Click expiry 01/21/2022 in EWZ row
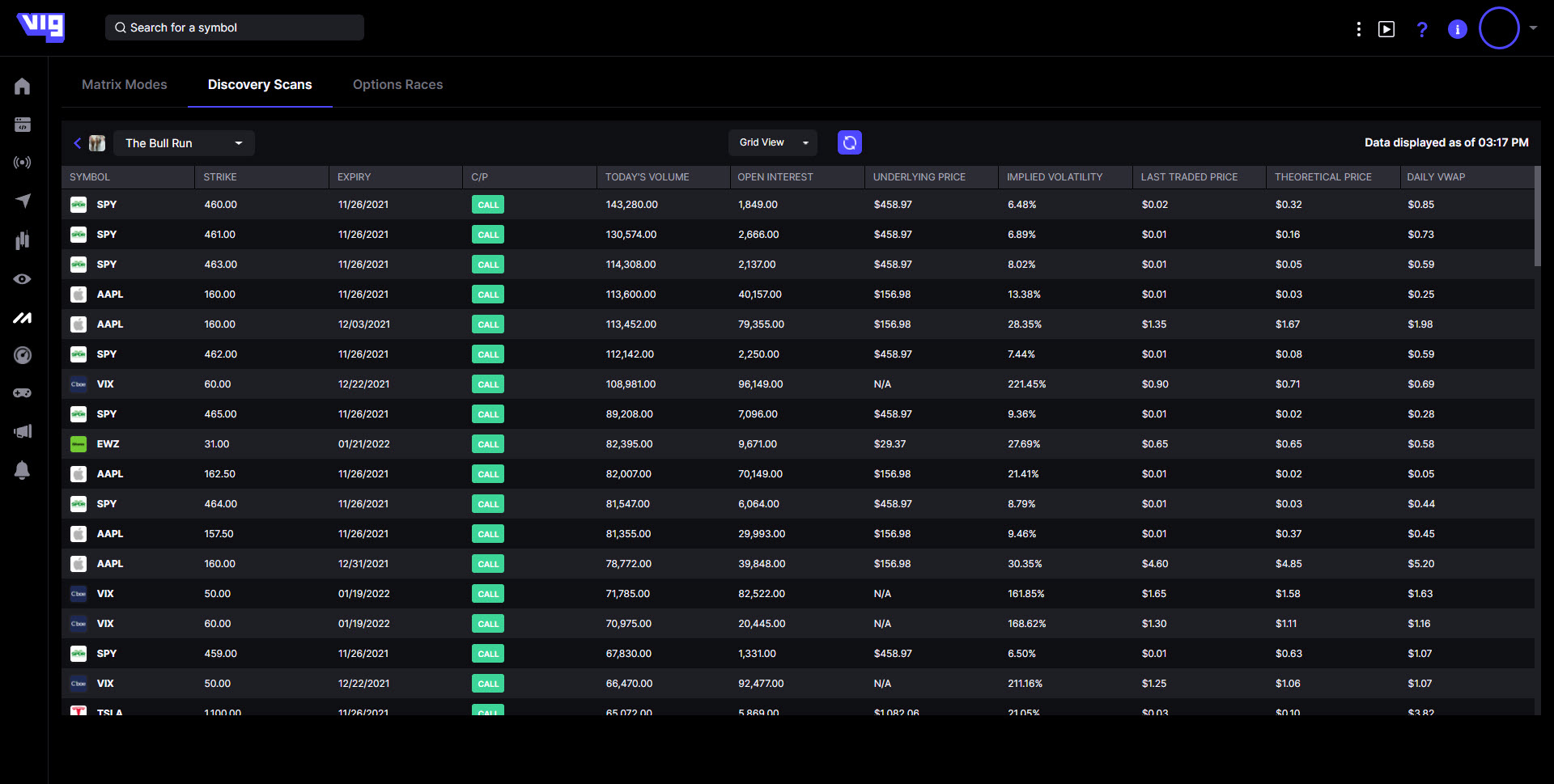1554x784 pixels. [x=364, y=444]
